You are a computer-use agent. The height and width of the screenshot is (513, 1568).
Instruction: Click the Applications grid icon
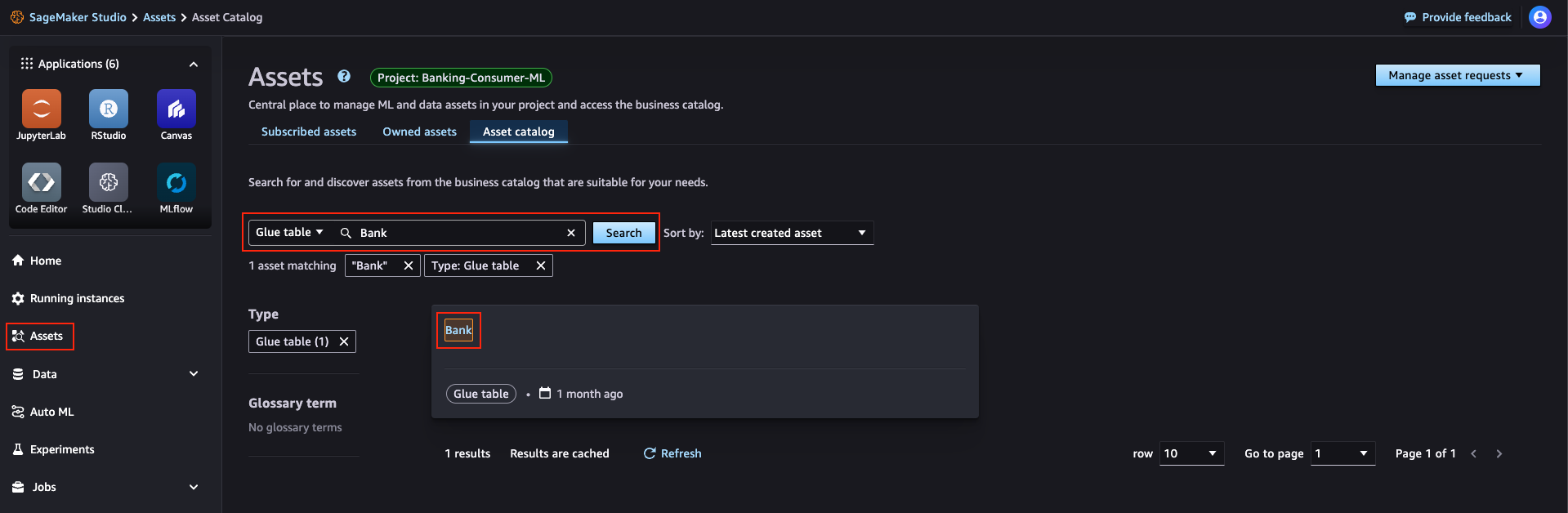27,64
